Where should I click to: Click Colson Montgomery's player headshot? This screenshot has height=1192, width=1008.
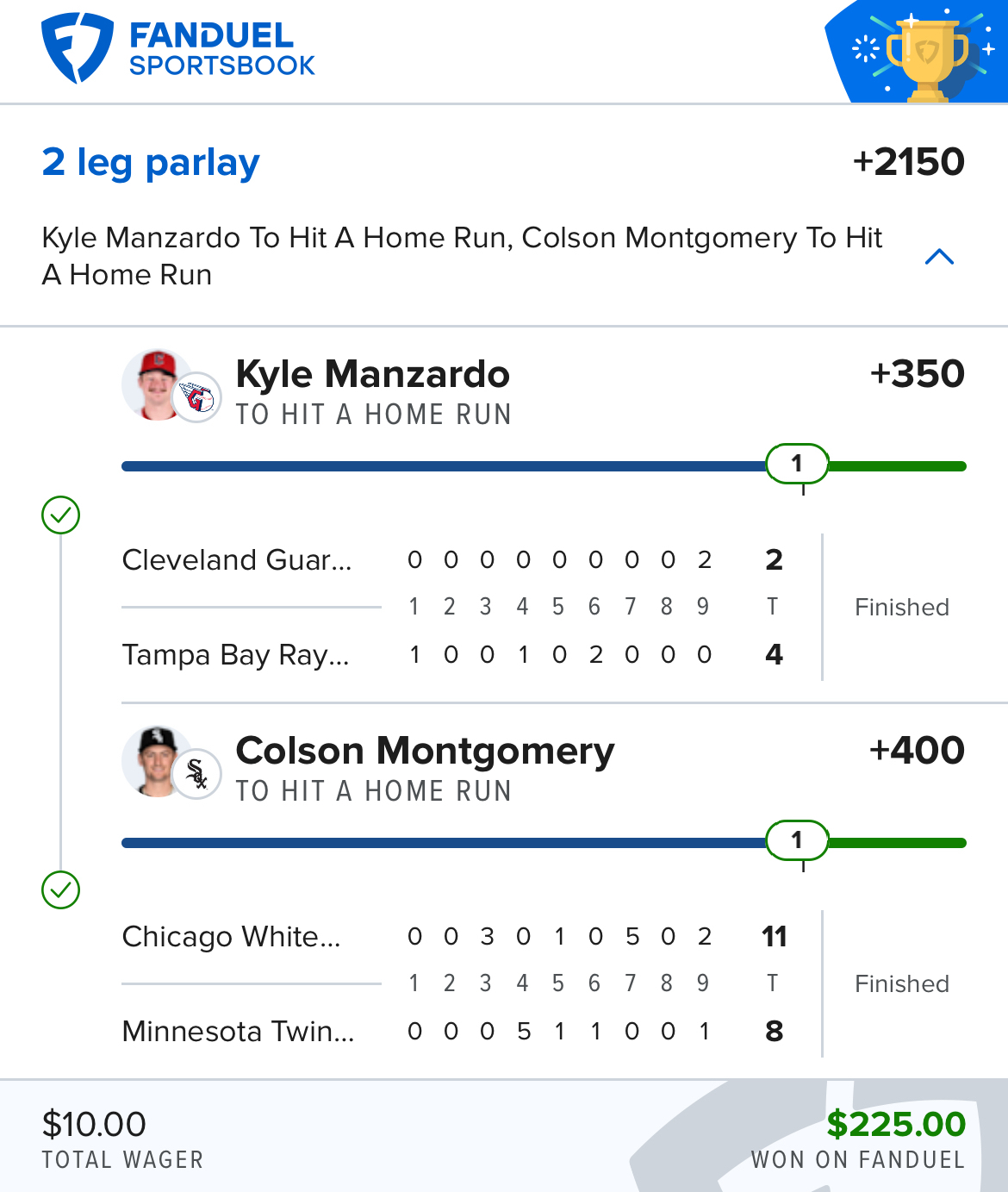tap(157, 760)
